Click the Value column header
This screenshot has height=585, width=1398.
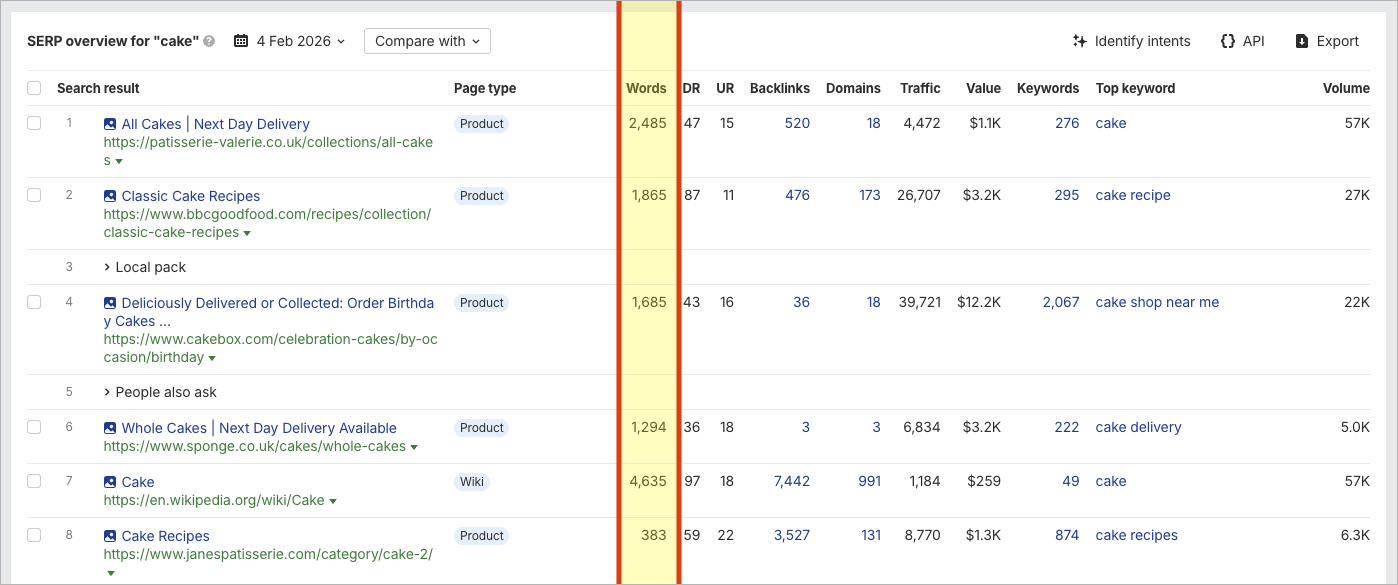pyautogui.click(x=983, y=88)
